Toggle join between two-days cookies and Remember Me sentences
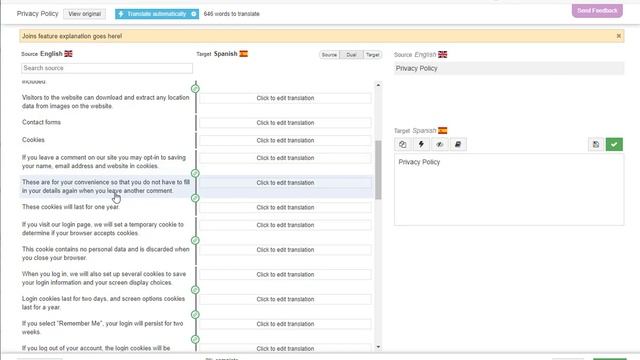The width and height of the screenshot is (640, 360). (x=196, y=315)
